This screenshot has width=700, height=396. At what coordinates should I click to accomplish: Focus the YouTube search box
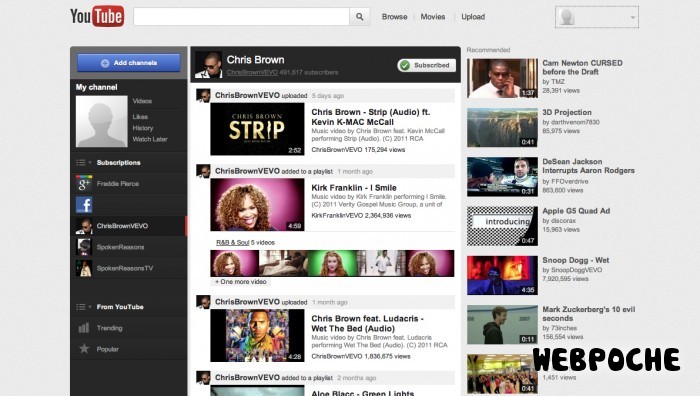(x=242, y=17)
